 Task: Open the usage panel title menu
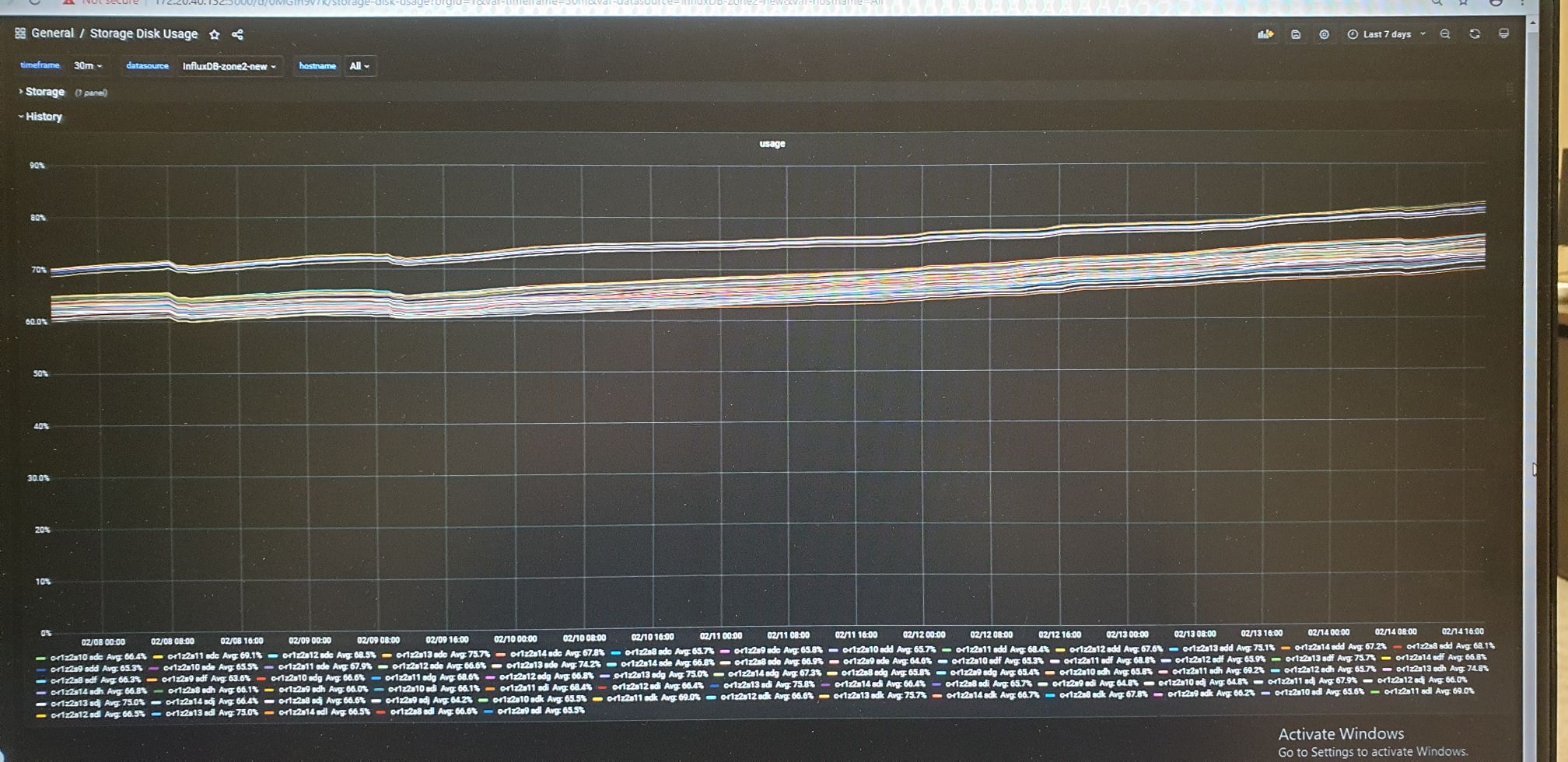[772, 144]
